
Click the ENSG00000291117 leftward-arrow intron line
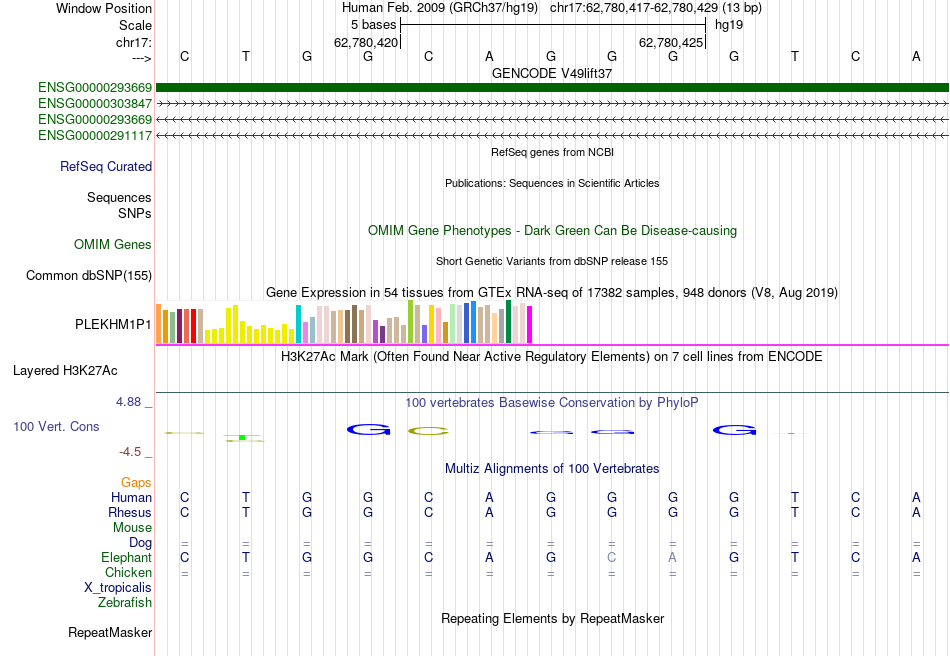click(552, 136)
